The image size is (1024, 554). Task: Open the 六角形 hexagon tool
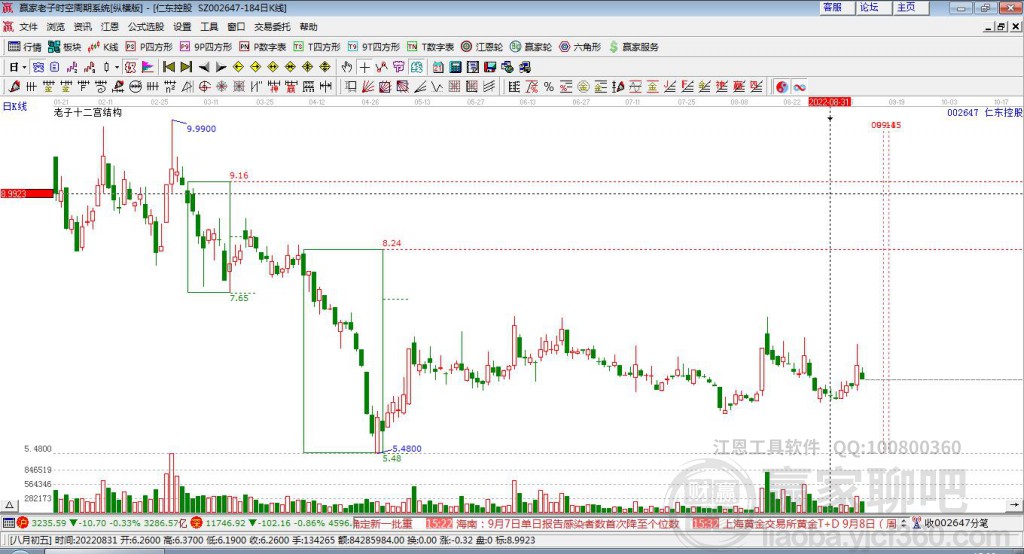pos(580,47)
